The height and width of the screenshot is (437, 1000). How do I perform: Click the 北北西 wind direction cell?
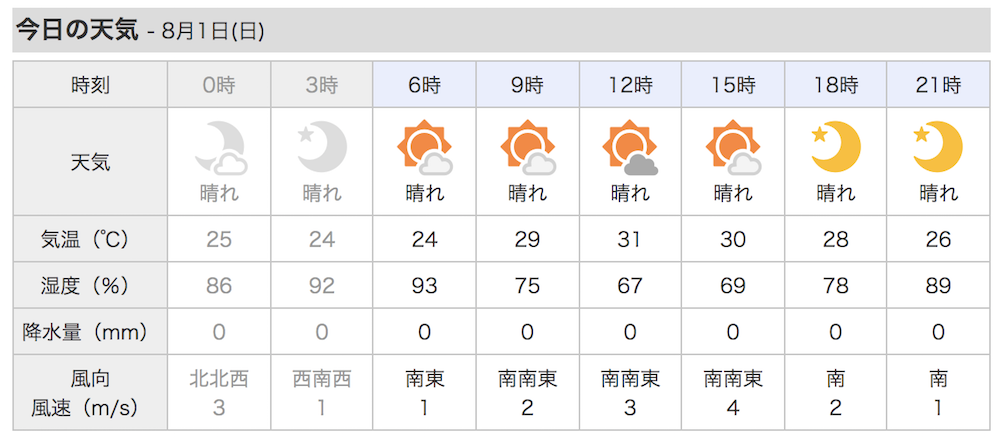coord(219,379)
